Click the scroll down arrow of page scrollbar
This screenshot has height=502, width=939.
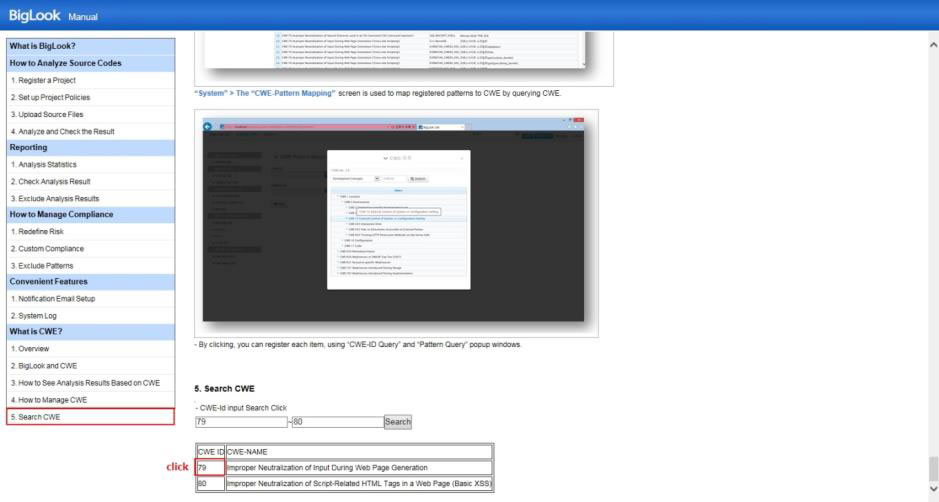point(933,489)
